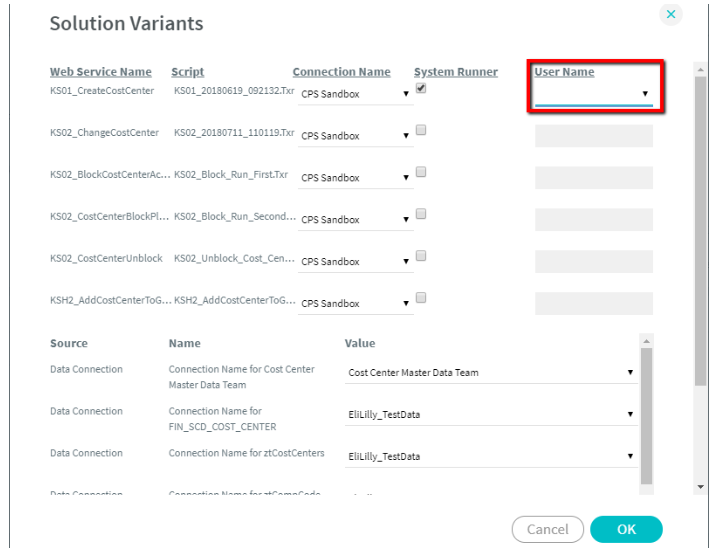
Task: Open dropdown for FIN_SCD_COST_CENTER connection value
Action: point(490,414)
